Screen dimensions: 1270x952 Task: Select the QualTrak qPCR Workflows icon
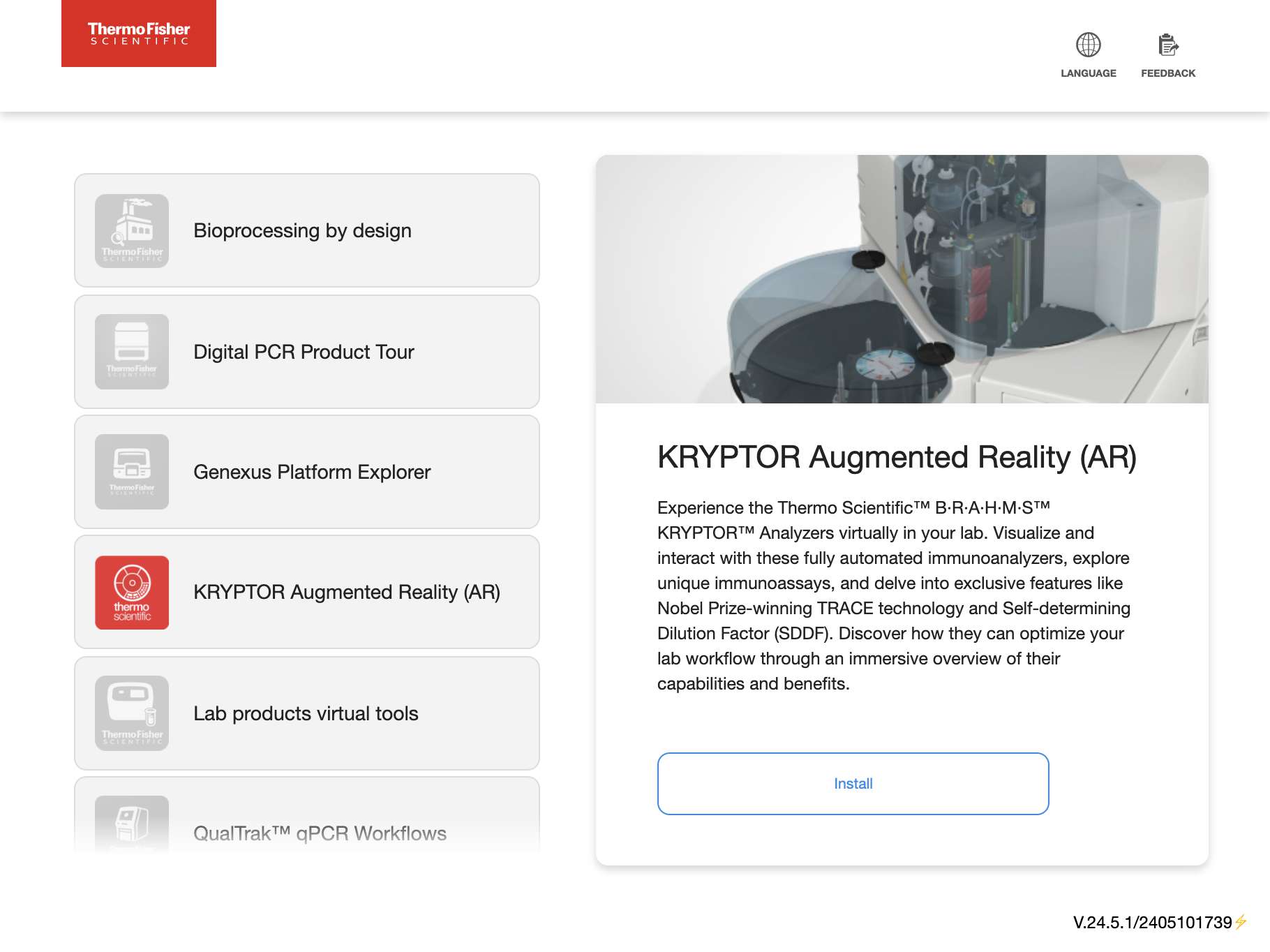coord(132,824)
